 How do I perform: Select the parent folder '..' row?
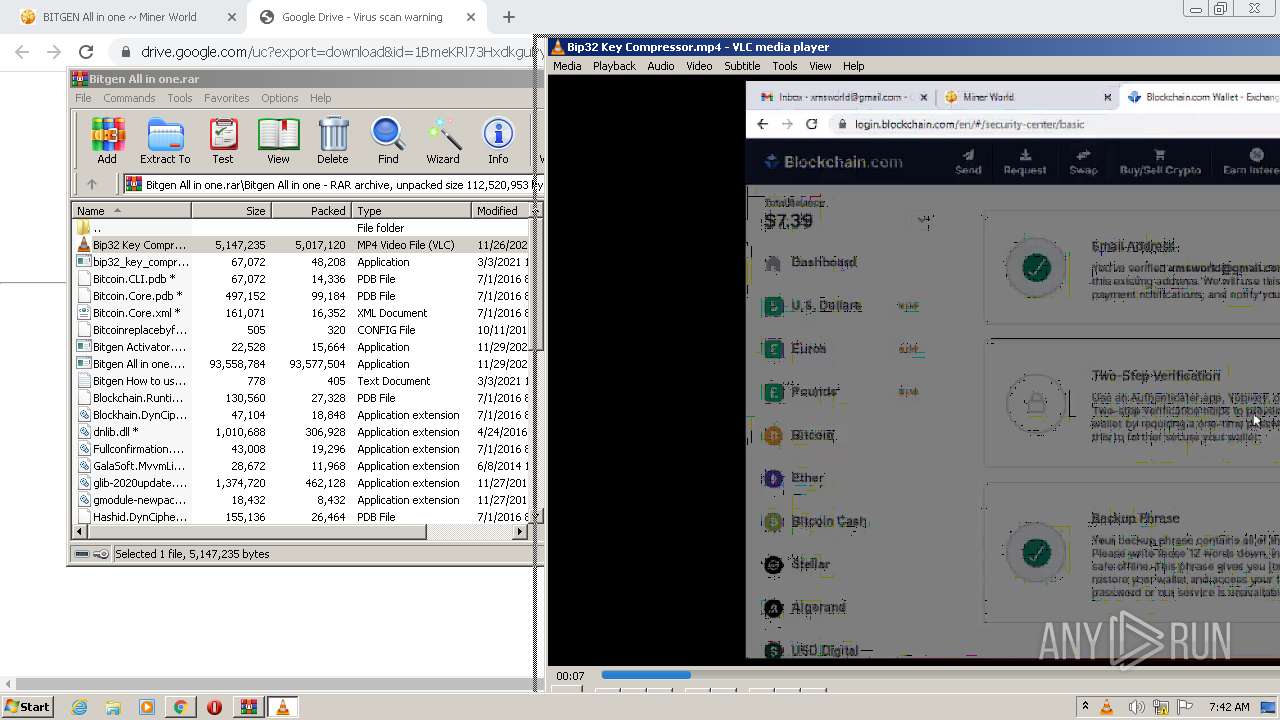[x=301, y=228]
